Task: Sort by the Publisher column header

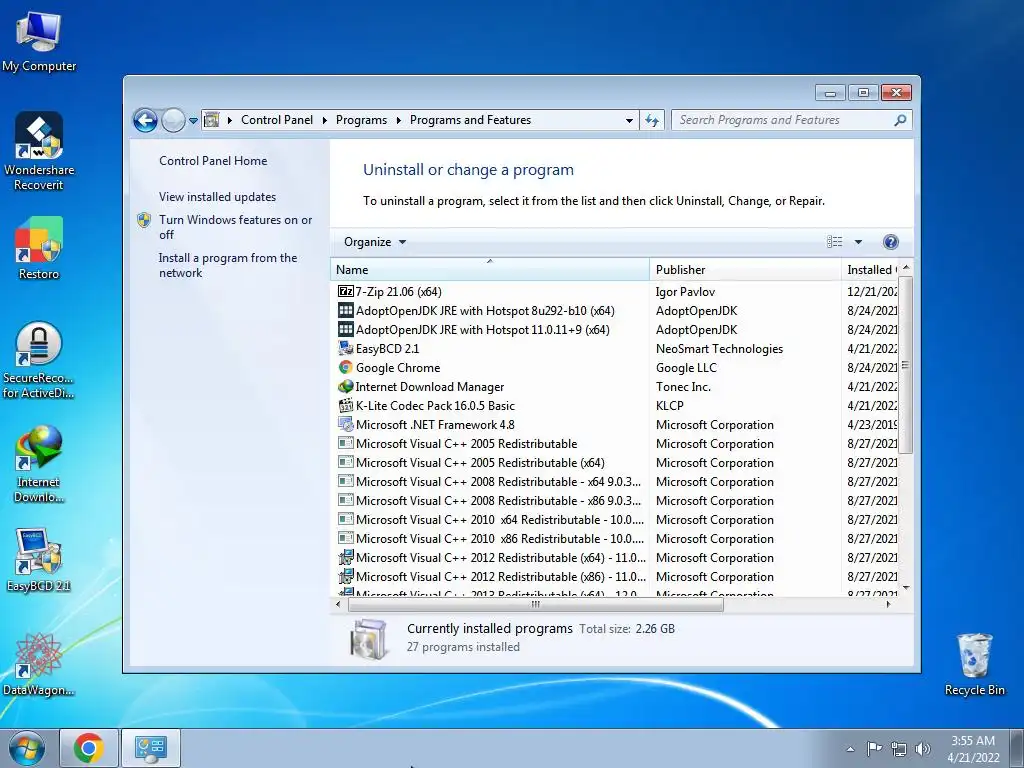Action: pos(745,269)
